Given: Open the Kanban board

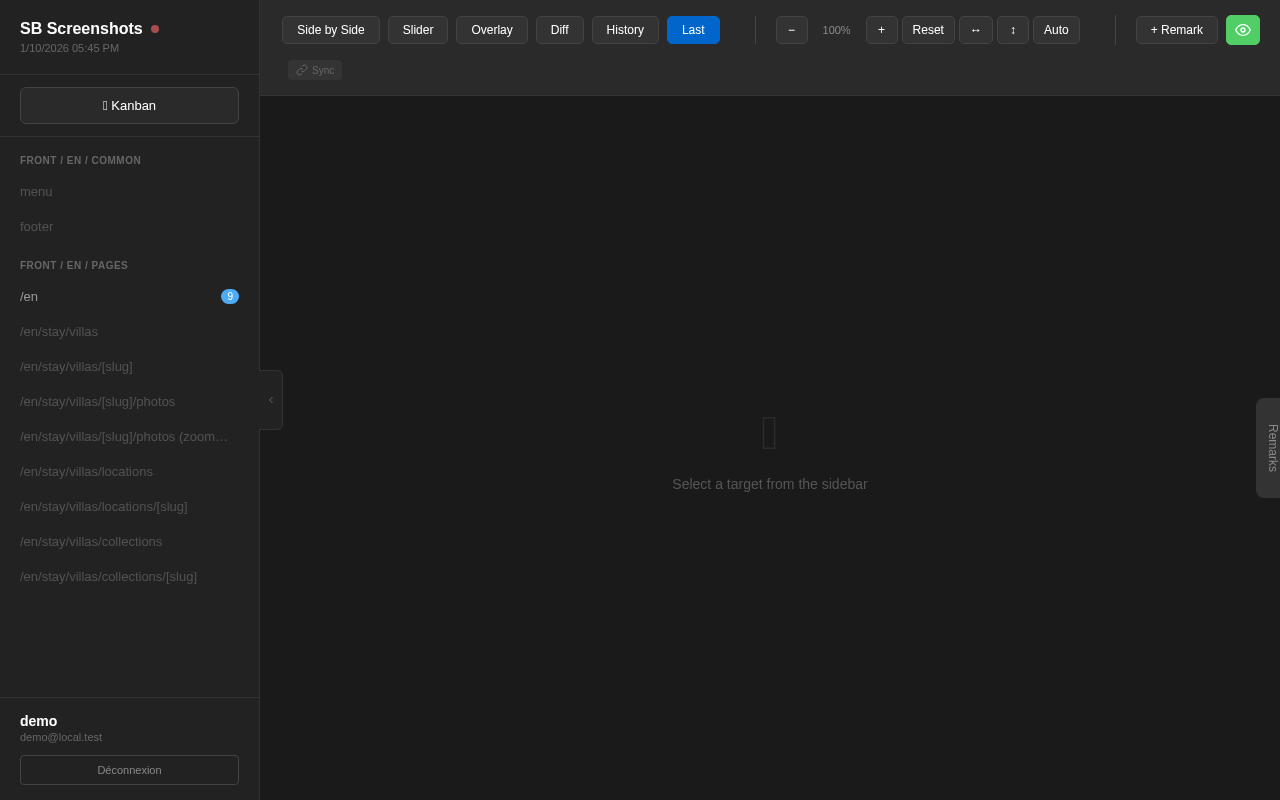Looking at the screenshot, I should tap(130, 106).
